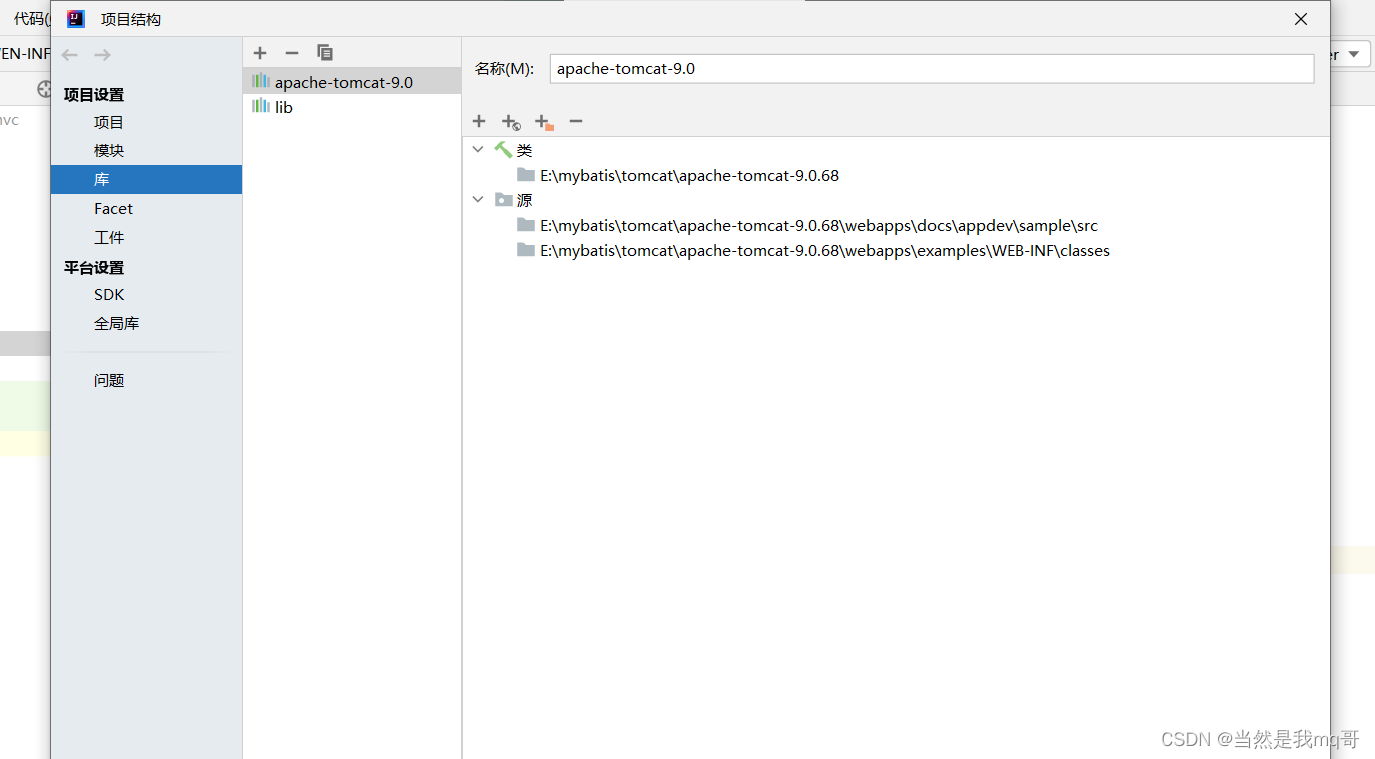Click the IntelliJ IDEA logo in title bar
The image size is (1375, 759).
click(x=76, y=19)
